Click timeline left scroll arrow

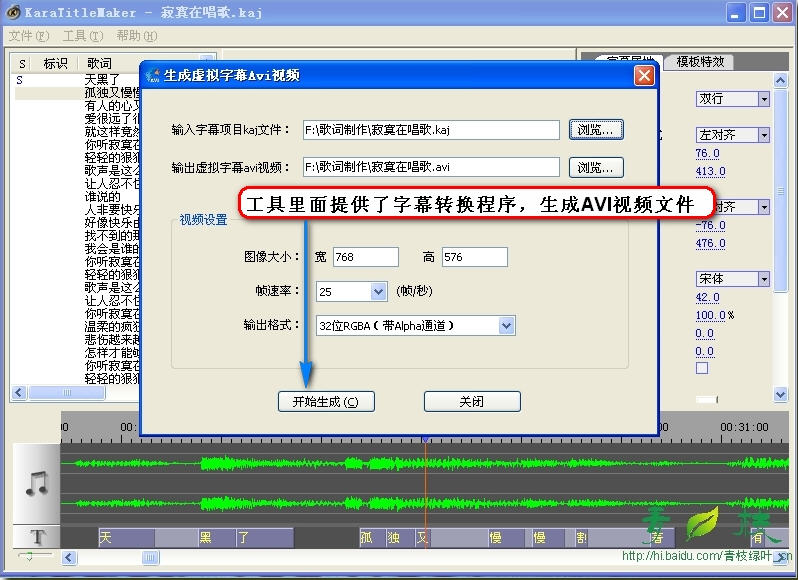click(x=69, y=558)
